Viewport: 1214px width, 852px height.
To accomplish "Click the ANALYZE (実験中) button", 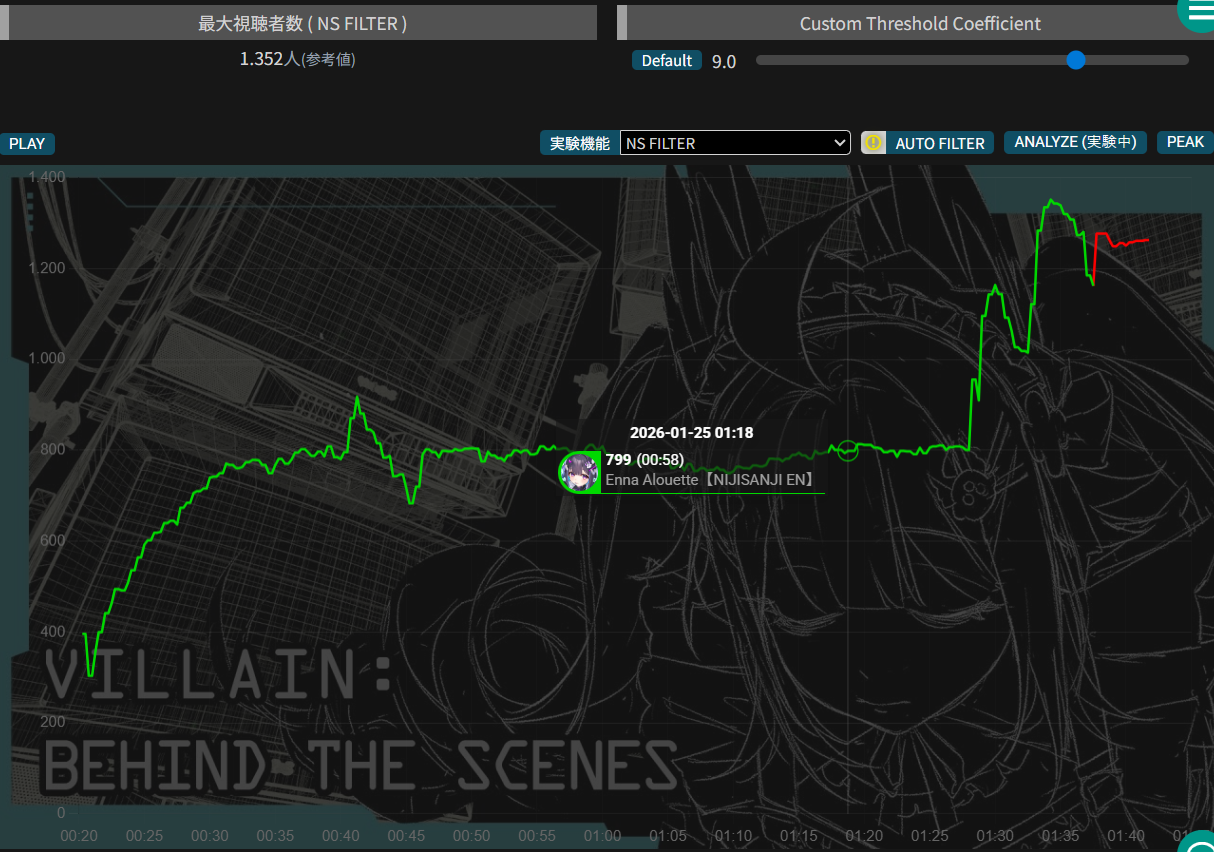I will point(1075,142).
